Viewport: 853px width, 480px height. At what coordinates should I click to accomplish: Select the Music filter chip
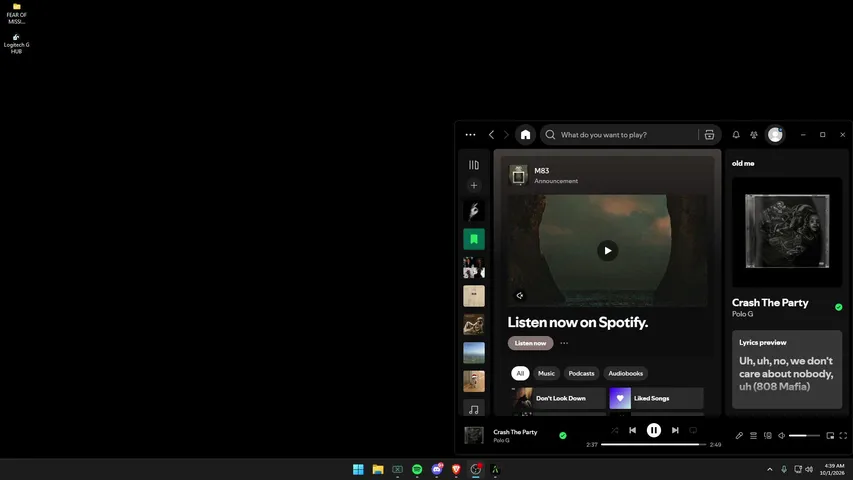546,373
